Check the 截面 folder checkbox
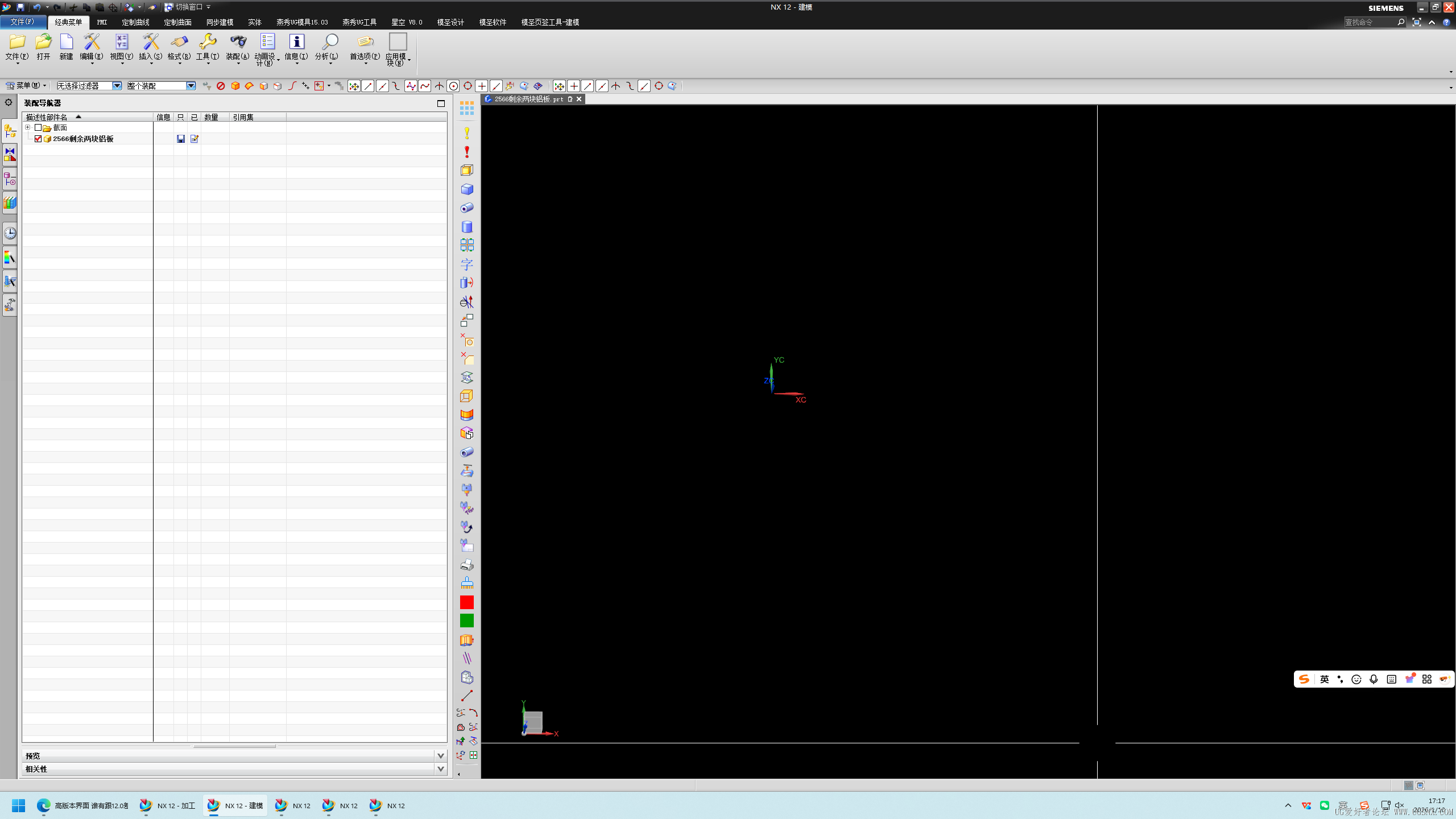 (38, 127)
